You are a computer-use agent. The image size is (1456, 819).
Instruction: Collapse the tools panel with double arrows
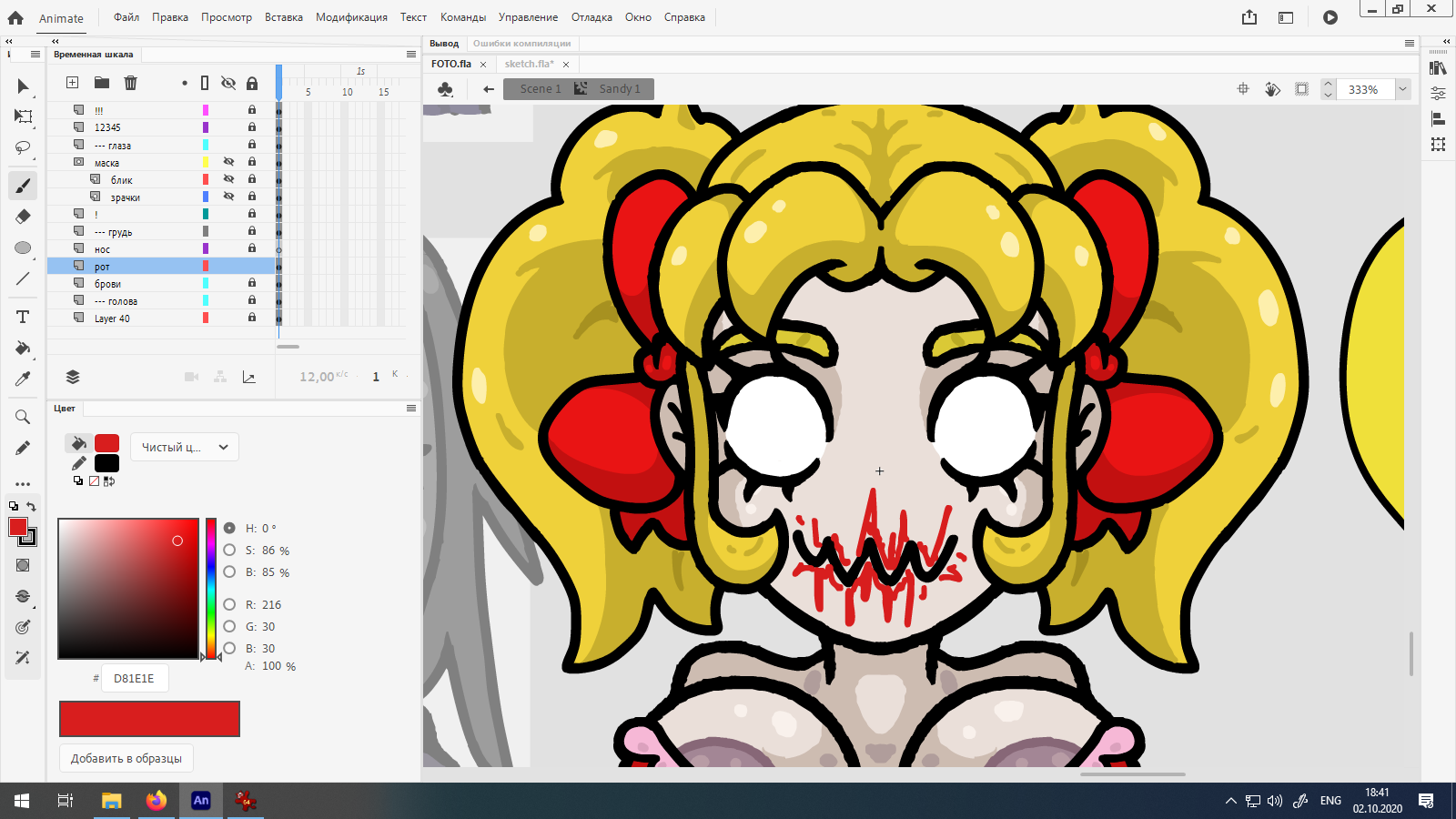click(x=8, y=41)
